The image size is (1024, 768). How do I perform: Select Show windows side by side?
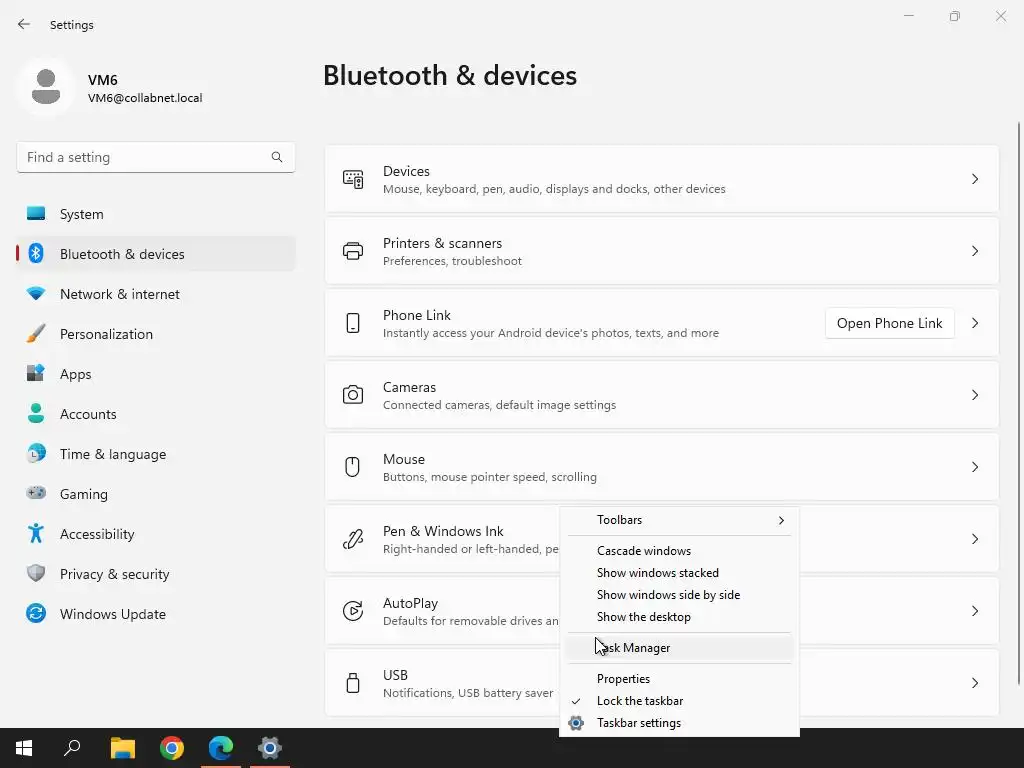point(679,595)
